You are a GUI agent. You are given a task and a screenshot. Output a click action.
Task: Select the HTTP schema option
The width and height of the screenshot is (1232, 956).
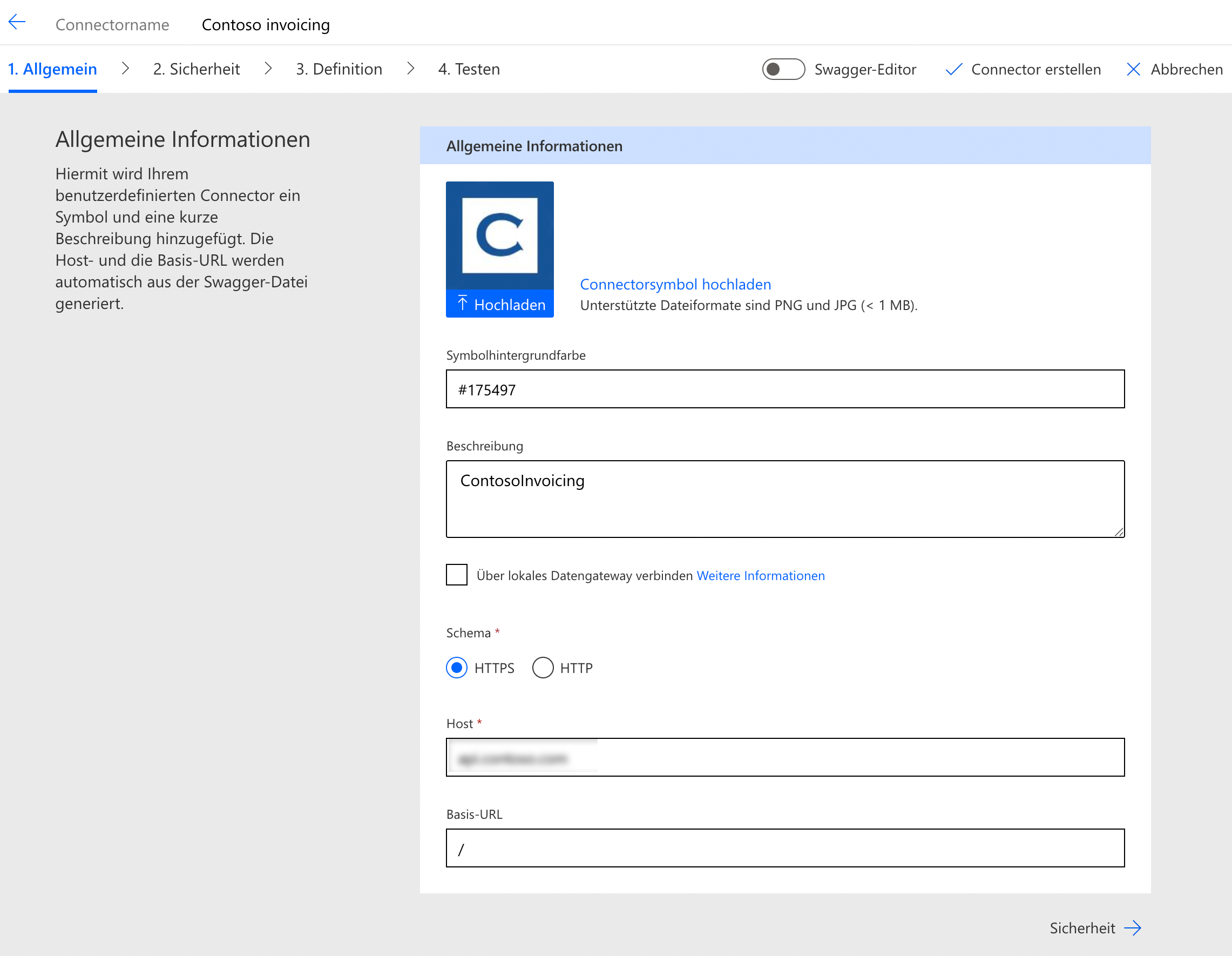[x=543, y=668]
